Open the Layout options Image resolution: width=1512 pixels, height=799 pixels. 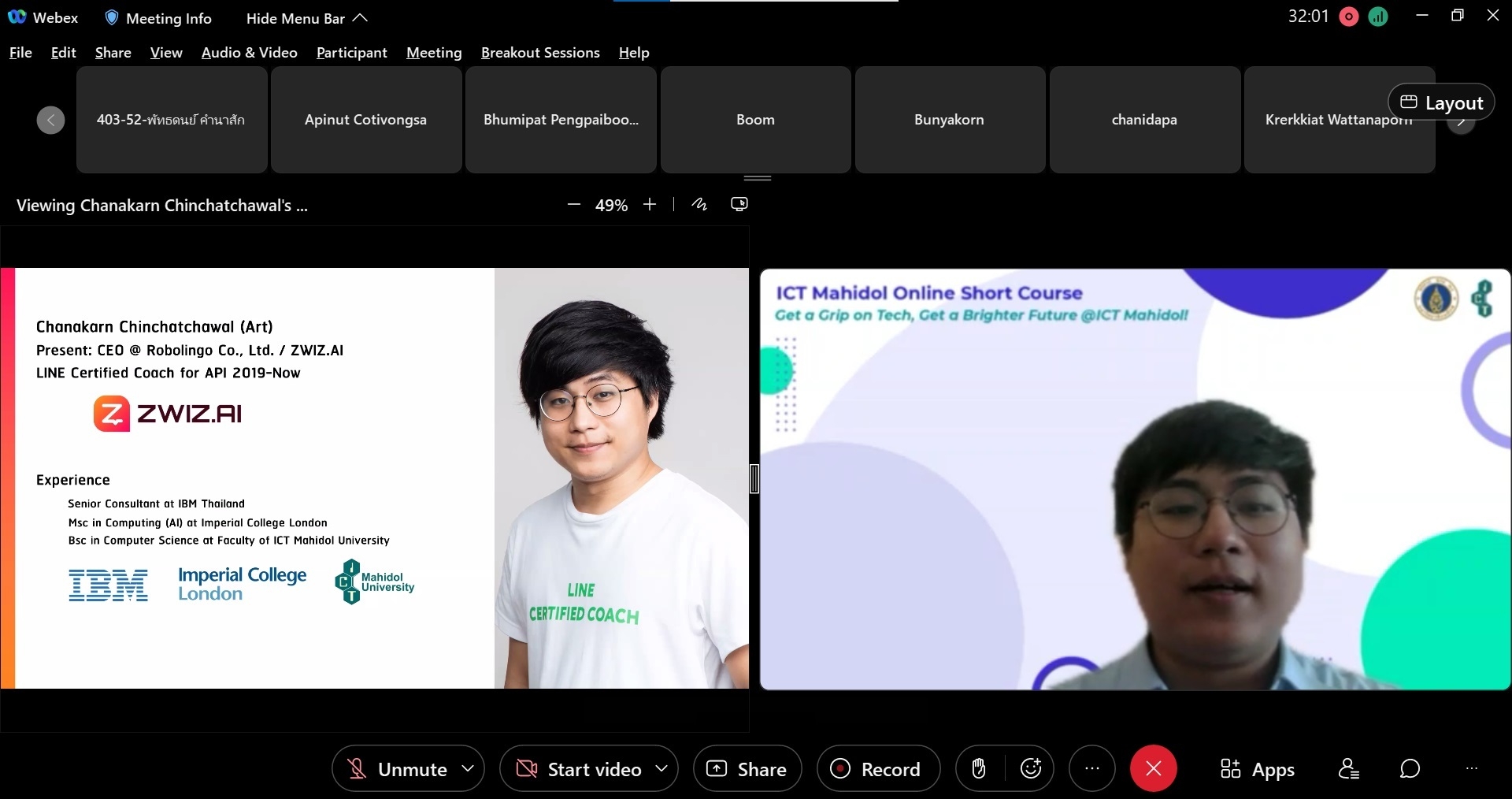[1441, 102]
